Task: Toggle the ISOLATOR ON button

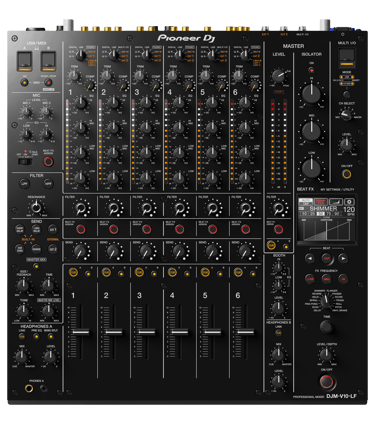Action: 311,70
